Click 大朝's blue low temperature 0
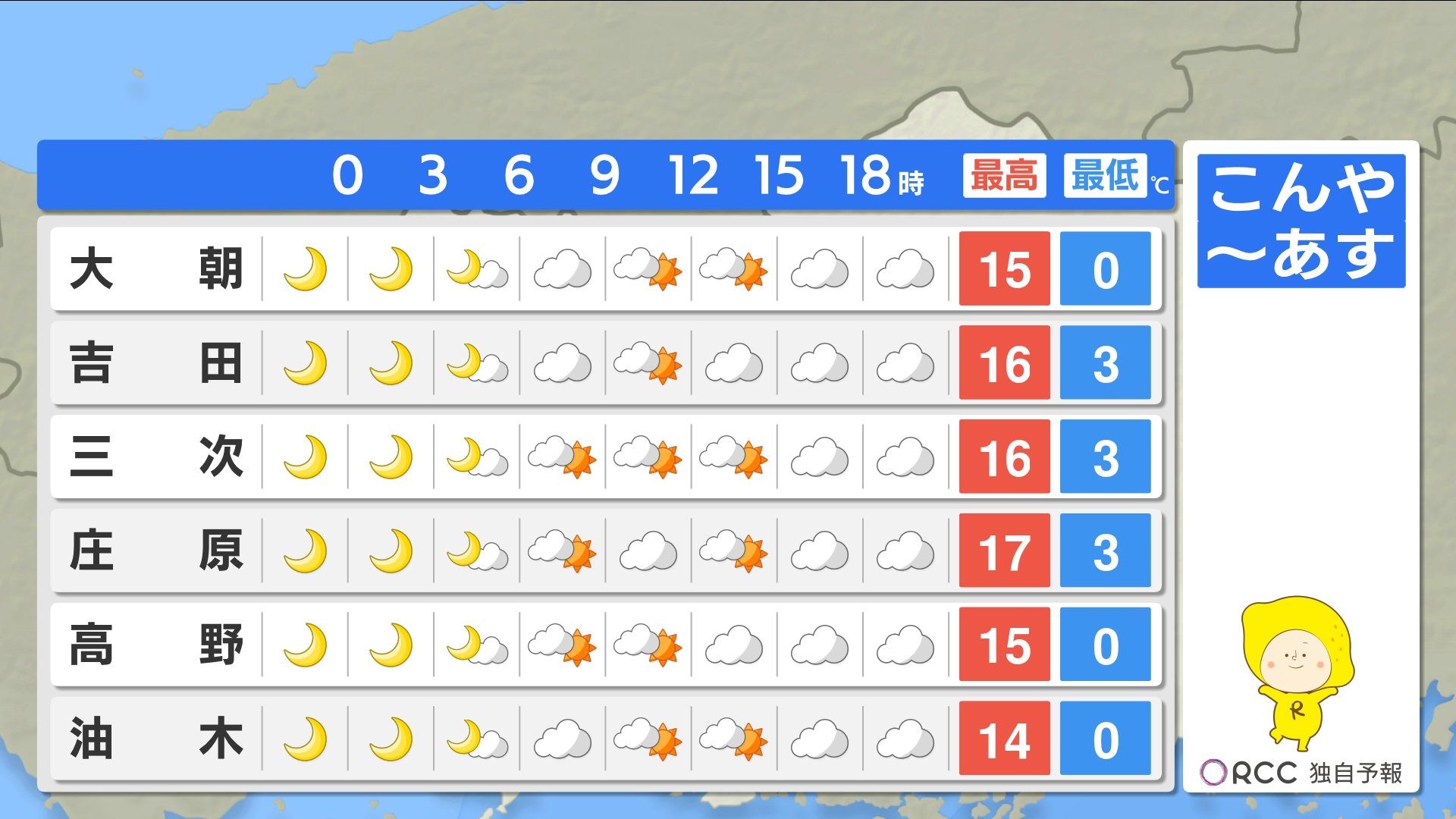This screenshot has width=1456, height=819. (1105, 269)
